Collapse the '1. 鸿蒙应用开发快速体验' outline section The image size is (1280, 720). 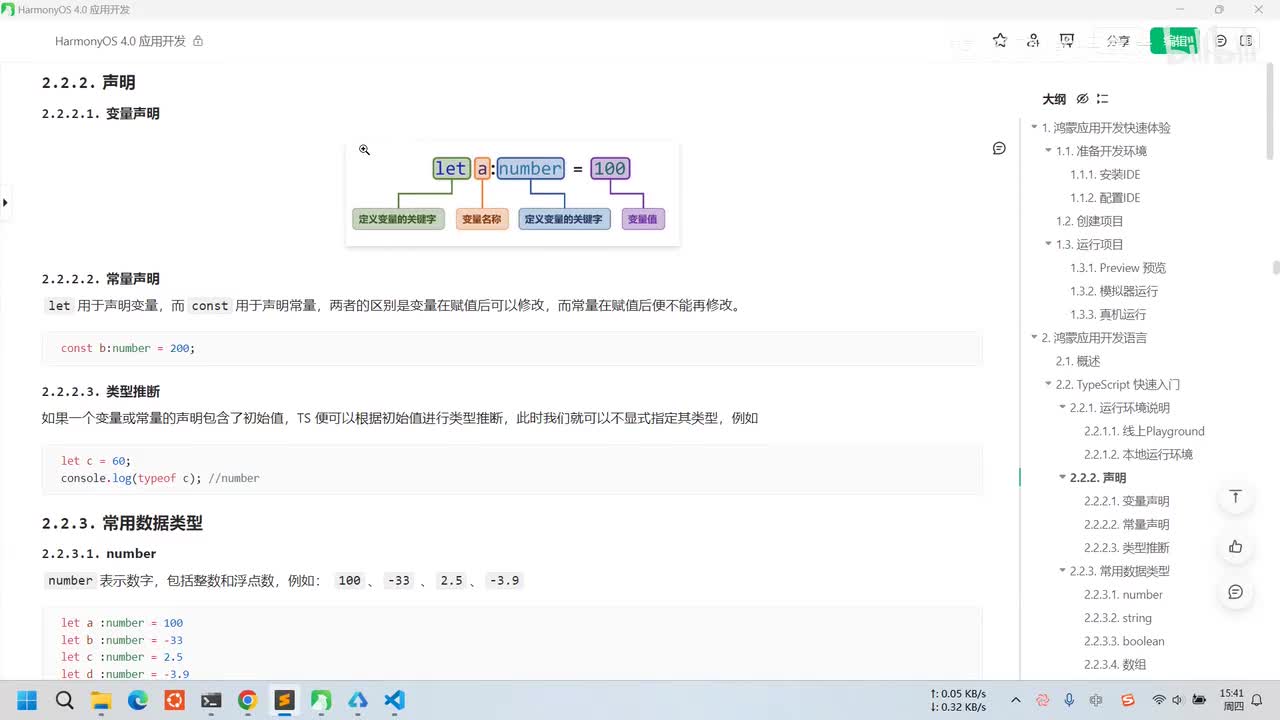click(1034, 128)
